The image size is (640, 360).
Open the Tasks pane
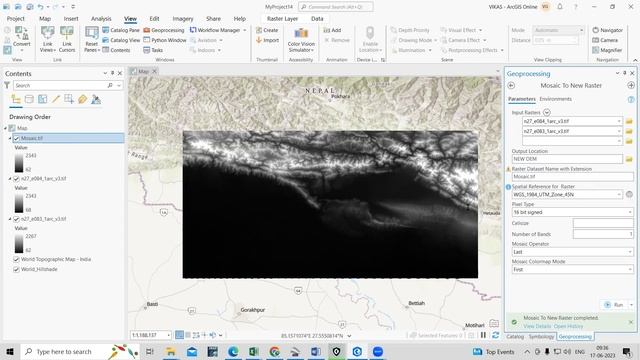point(153,50)
